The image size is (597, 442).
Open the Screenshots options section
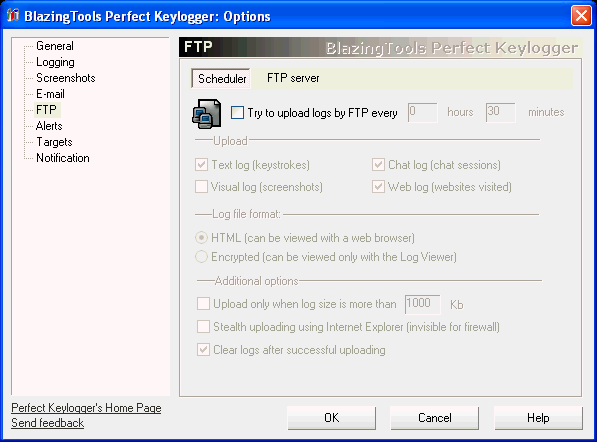65,78
